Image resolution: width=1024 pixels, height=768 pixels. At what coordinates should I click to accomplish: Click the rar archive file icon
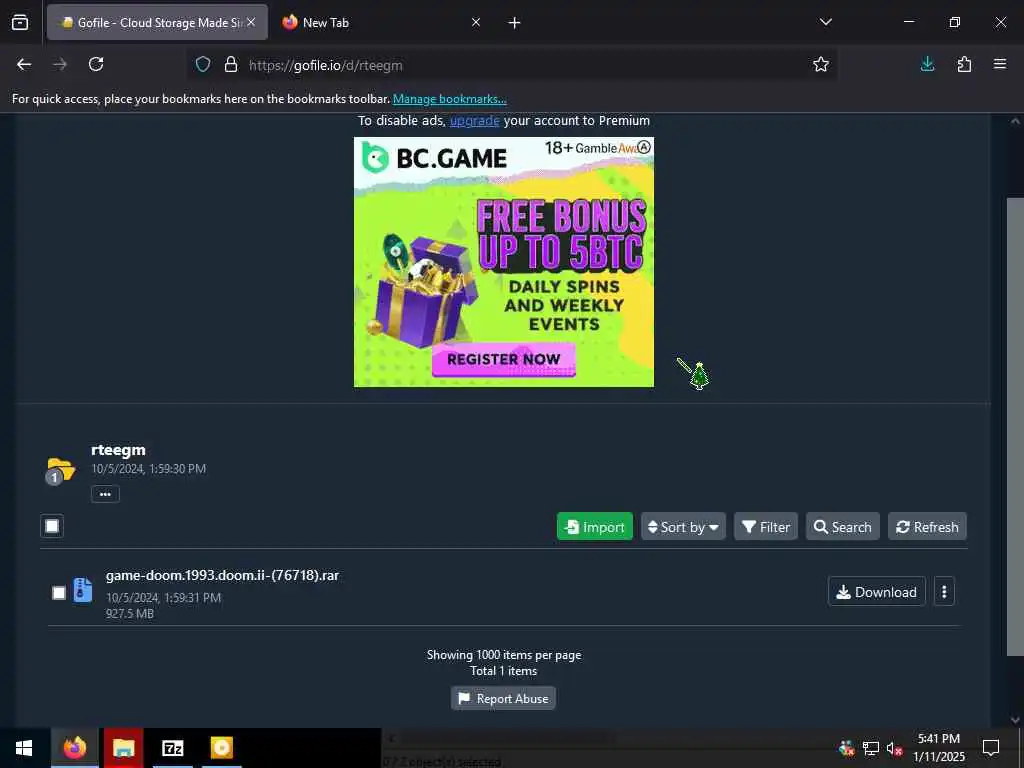coord(82,590)
